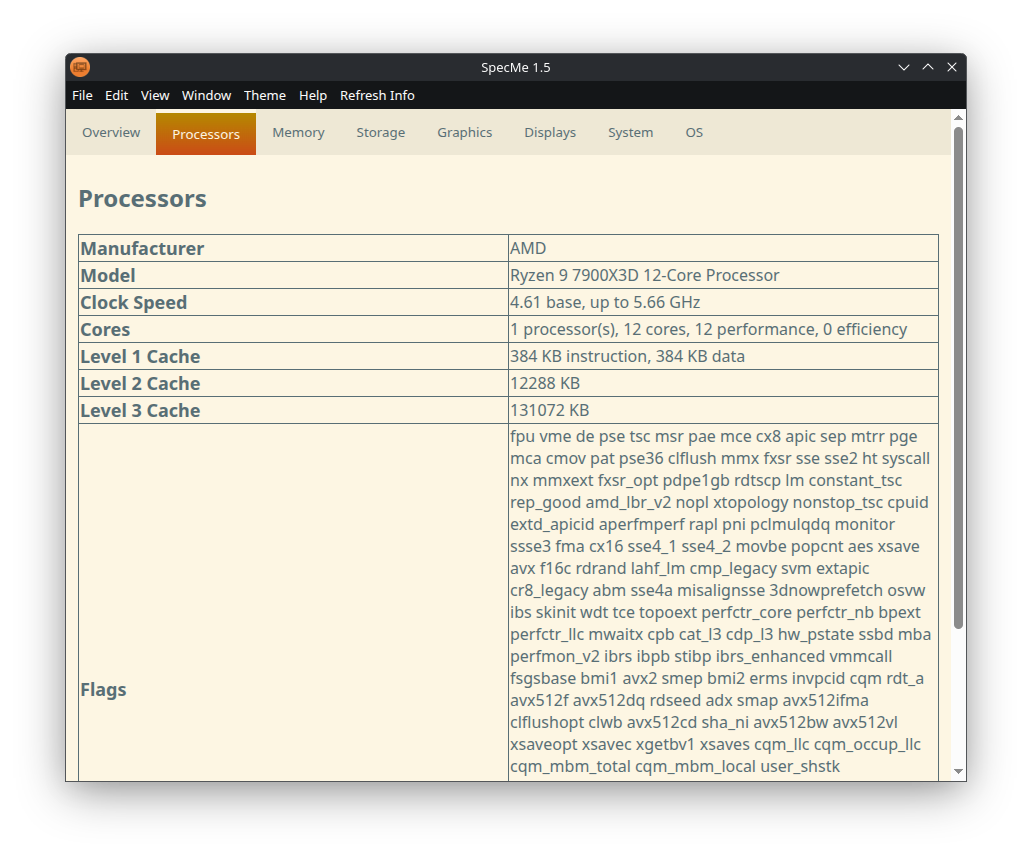Viewport: 1032px width, 859px height.
Task: View the Displays tab
Action: tap(550, 133)
